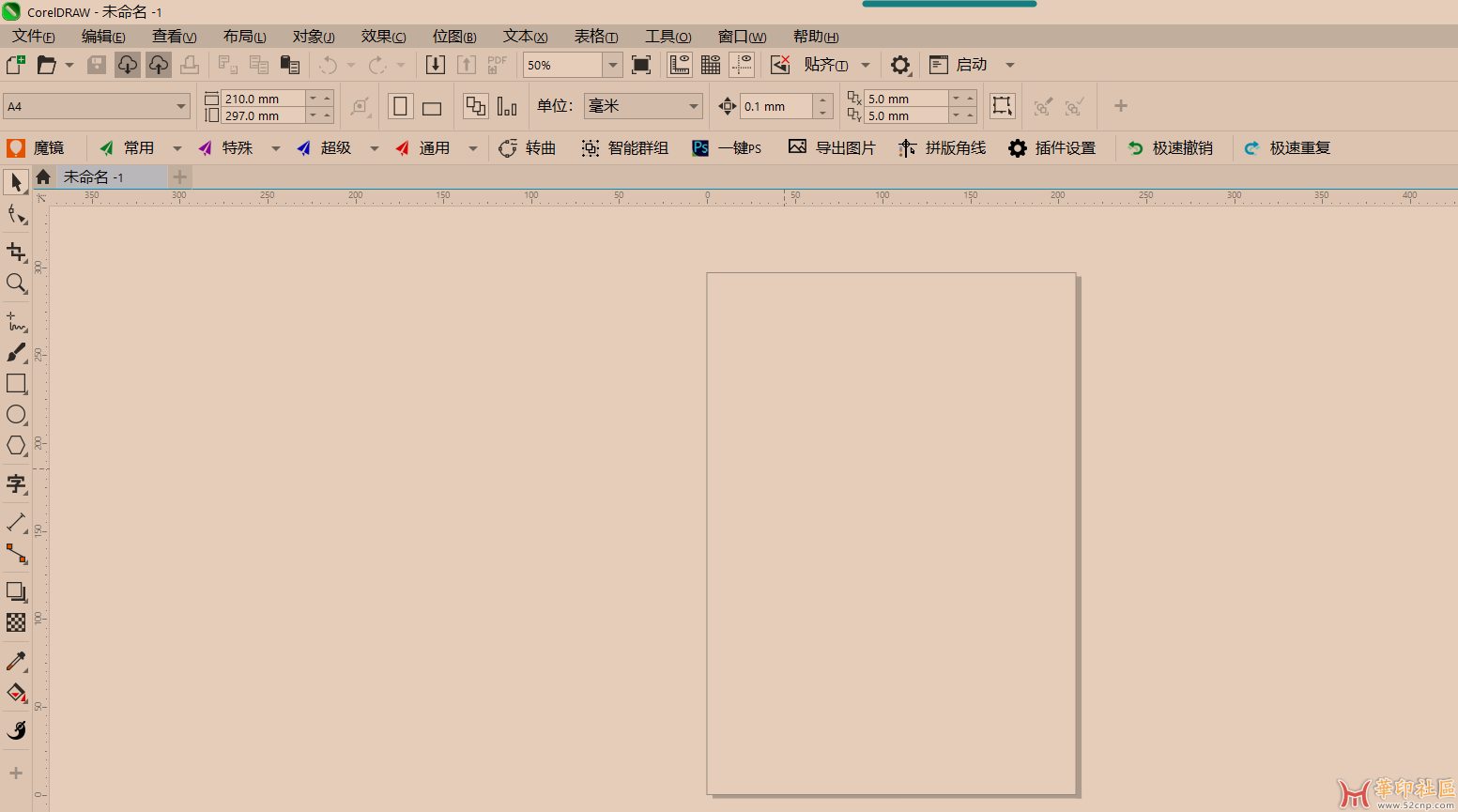Select the Polygon tool

(x=16, y=445)
